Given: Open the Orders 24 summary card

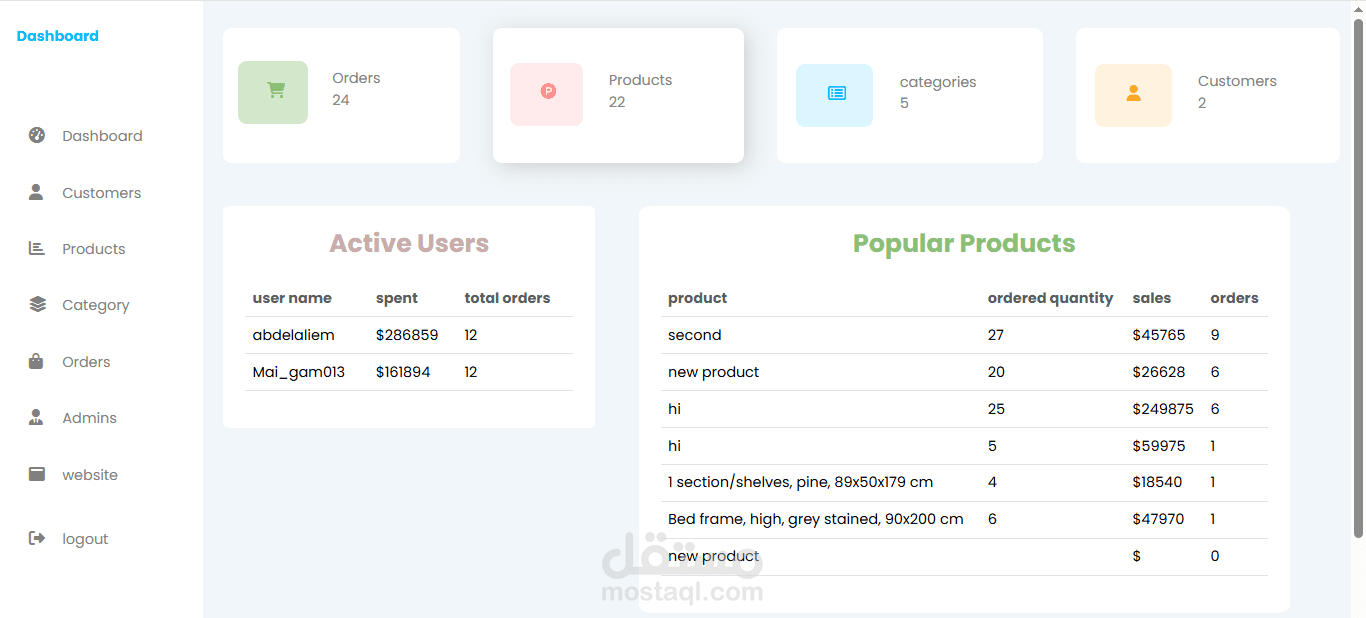Looking at the screenshot, I should pyautogui.click(x=341, y=95).
